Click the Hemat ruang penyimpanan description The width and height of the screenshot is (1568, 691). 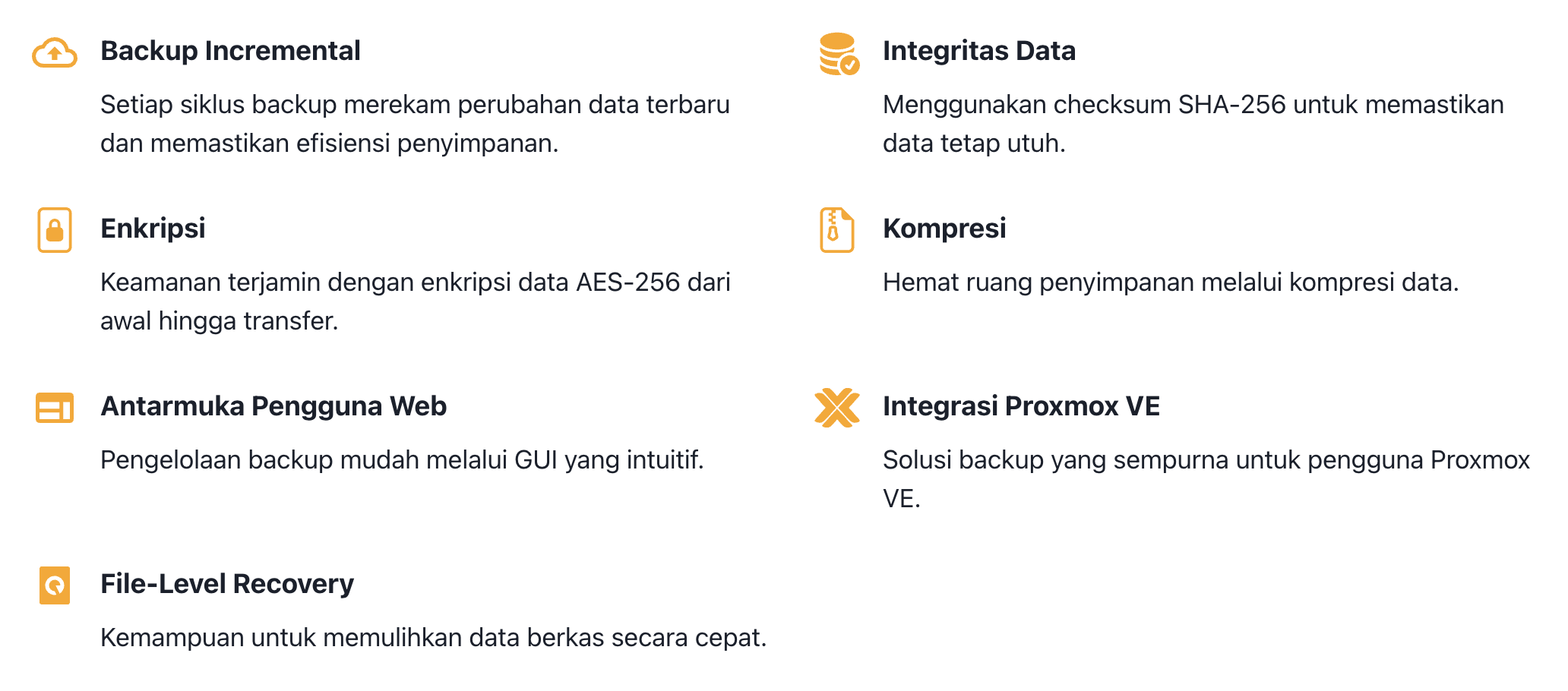pos(1171,282)
